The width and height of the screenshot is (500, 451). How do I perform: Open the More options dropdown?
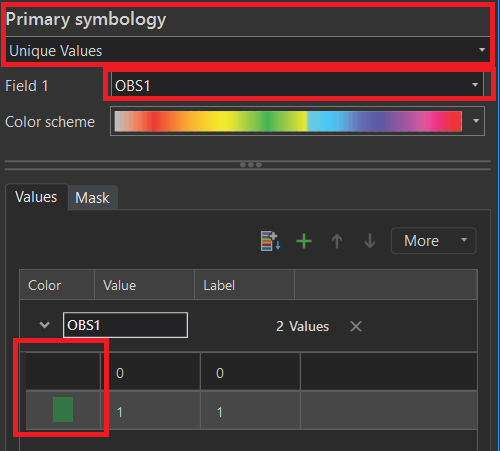[x=433, y=241]
